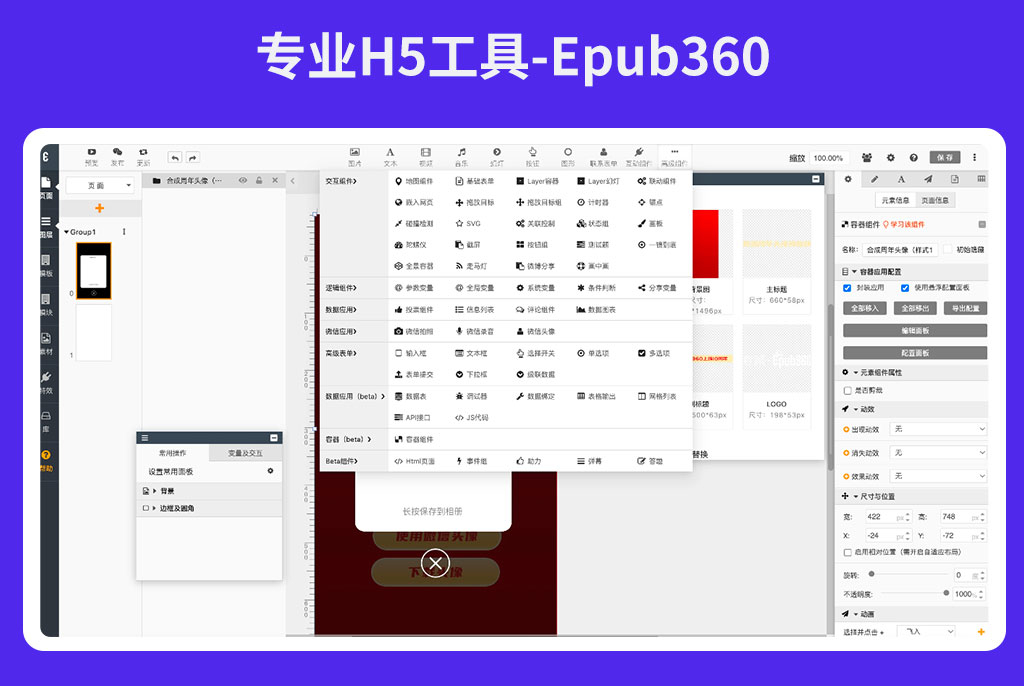Choose the SVG component
The image size is (1024, 686).
coord(468,223)
